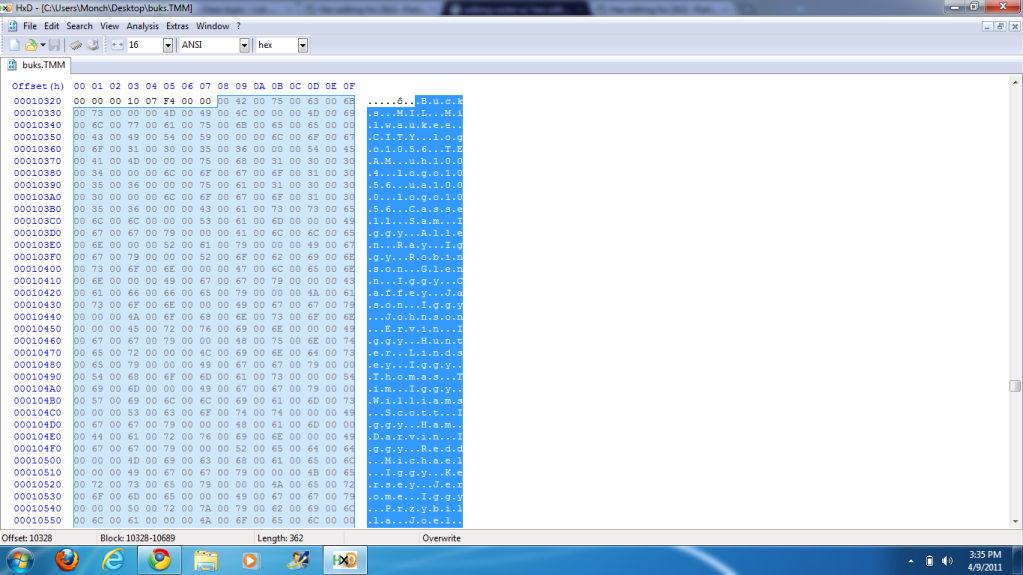1023x575 pixels.
Task: Click the Overwrite mode status bar indicator
Action: [x=442, y=538]
